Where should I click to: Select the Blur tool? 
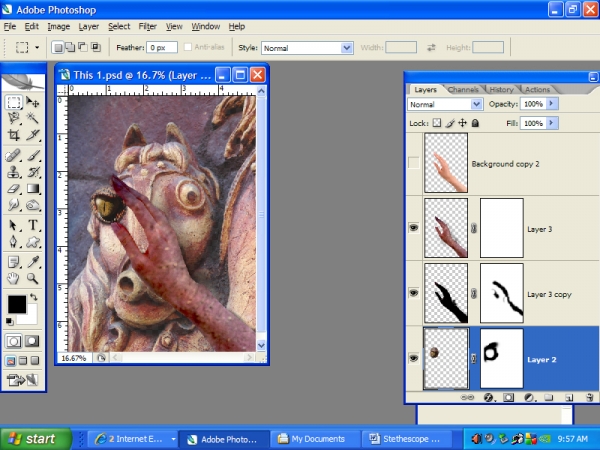(14, 205)
